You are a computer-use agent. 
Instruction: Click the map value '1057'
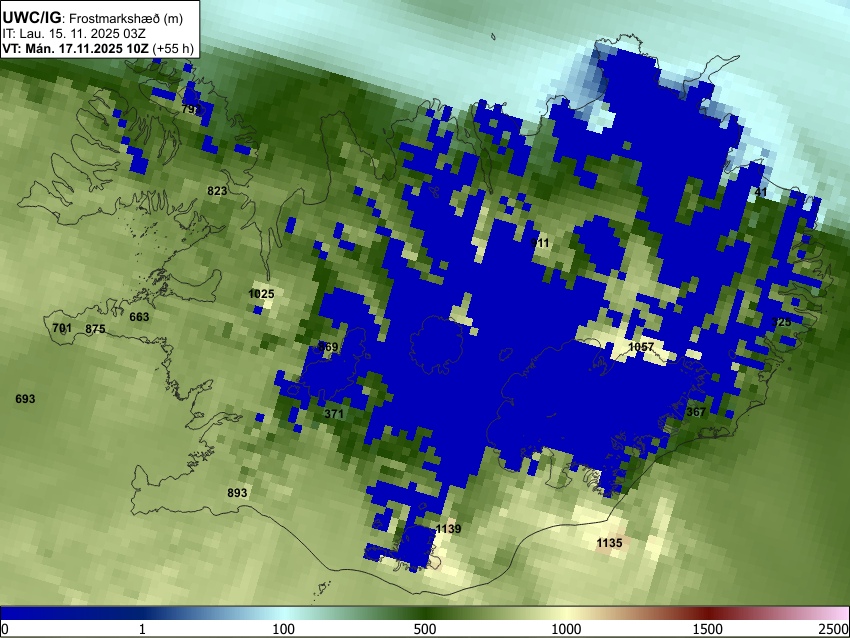(x=641, y=346)
